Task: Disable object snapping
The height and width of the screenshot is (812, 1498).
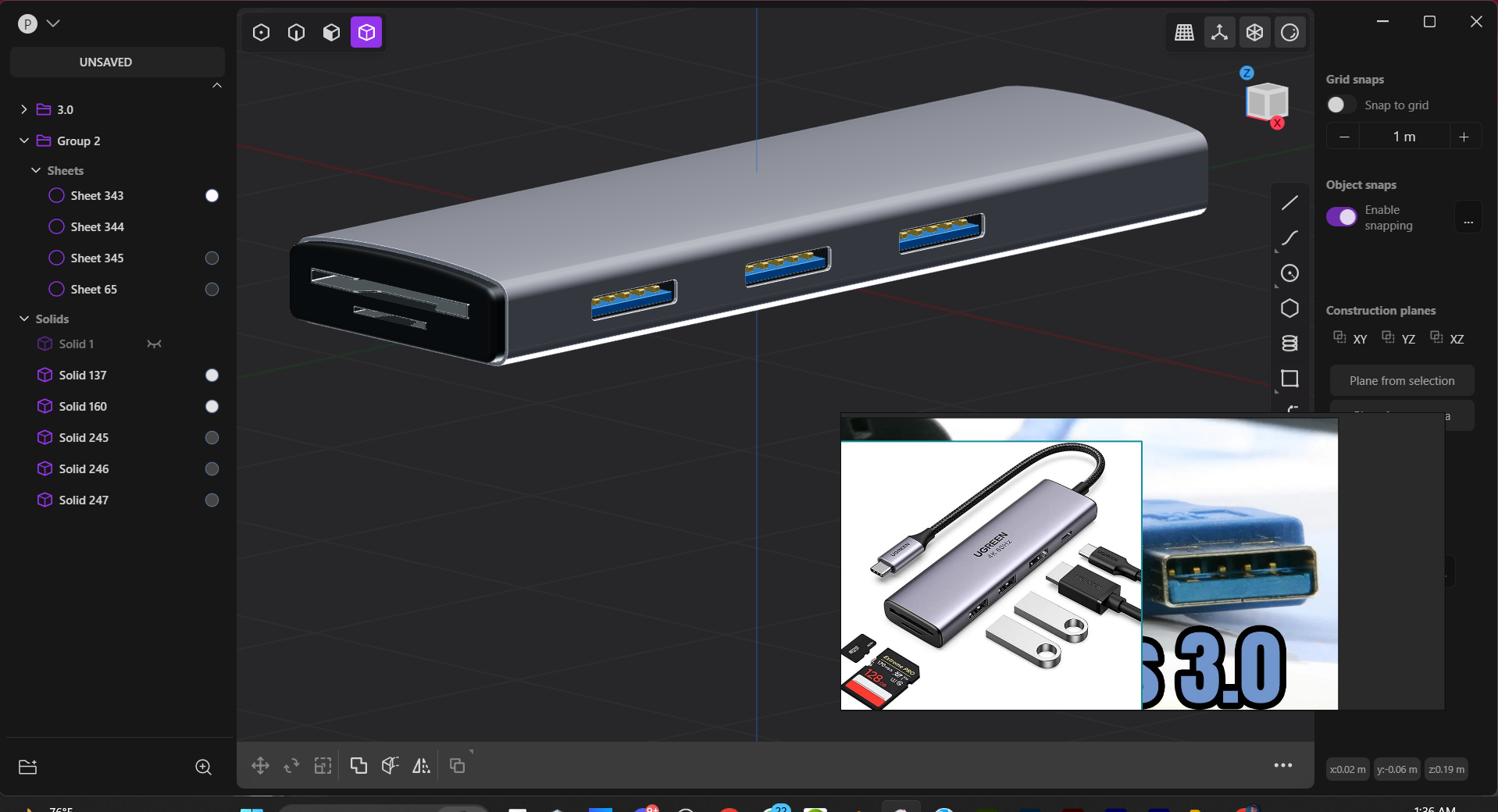Action: pyautogui.click(x=1342, y=217)
